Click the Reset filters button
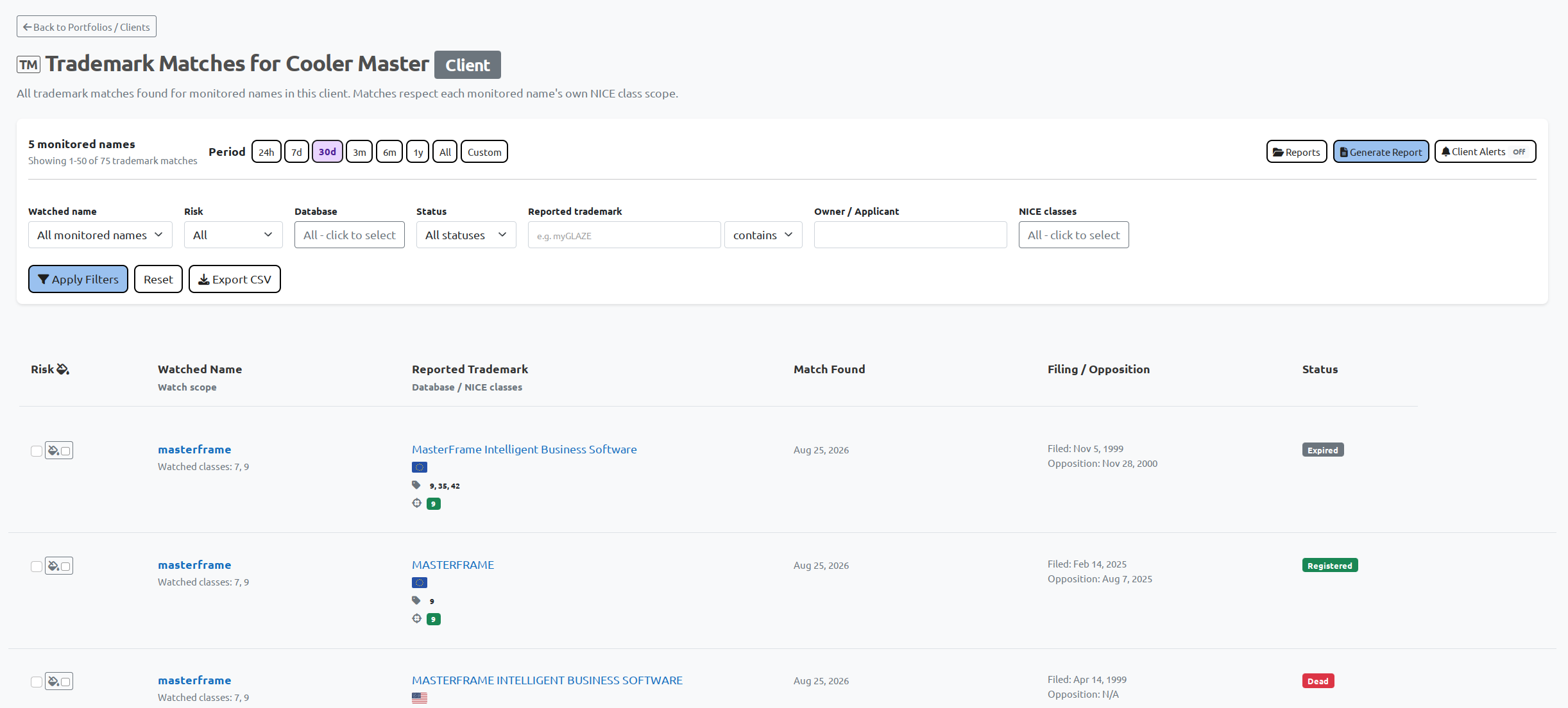 [158, 279]
